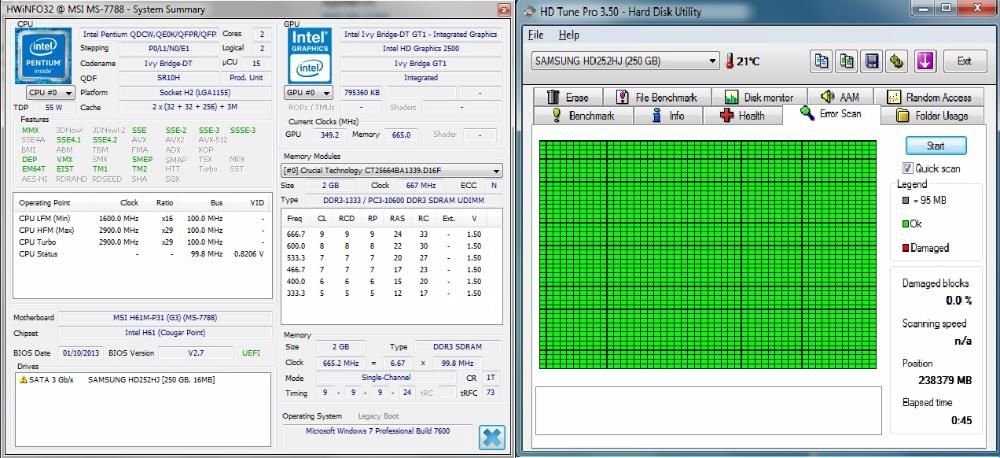Switch to the File Benchmark tab
This screenshot has height=458, width=1000.
click(657, 98)
